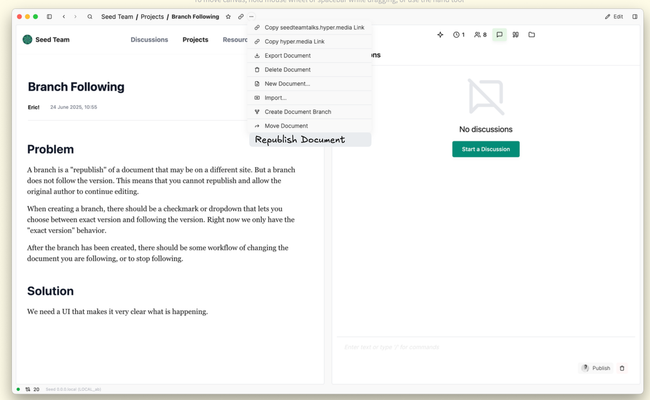Select Republish Document in the menu

coord(300,140)
